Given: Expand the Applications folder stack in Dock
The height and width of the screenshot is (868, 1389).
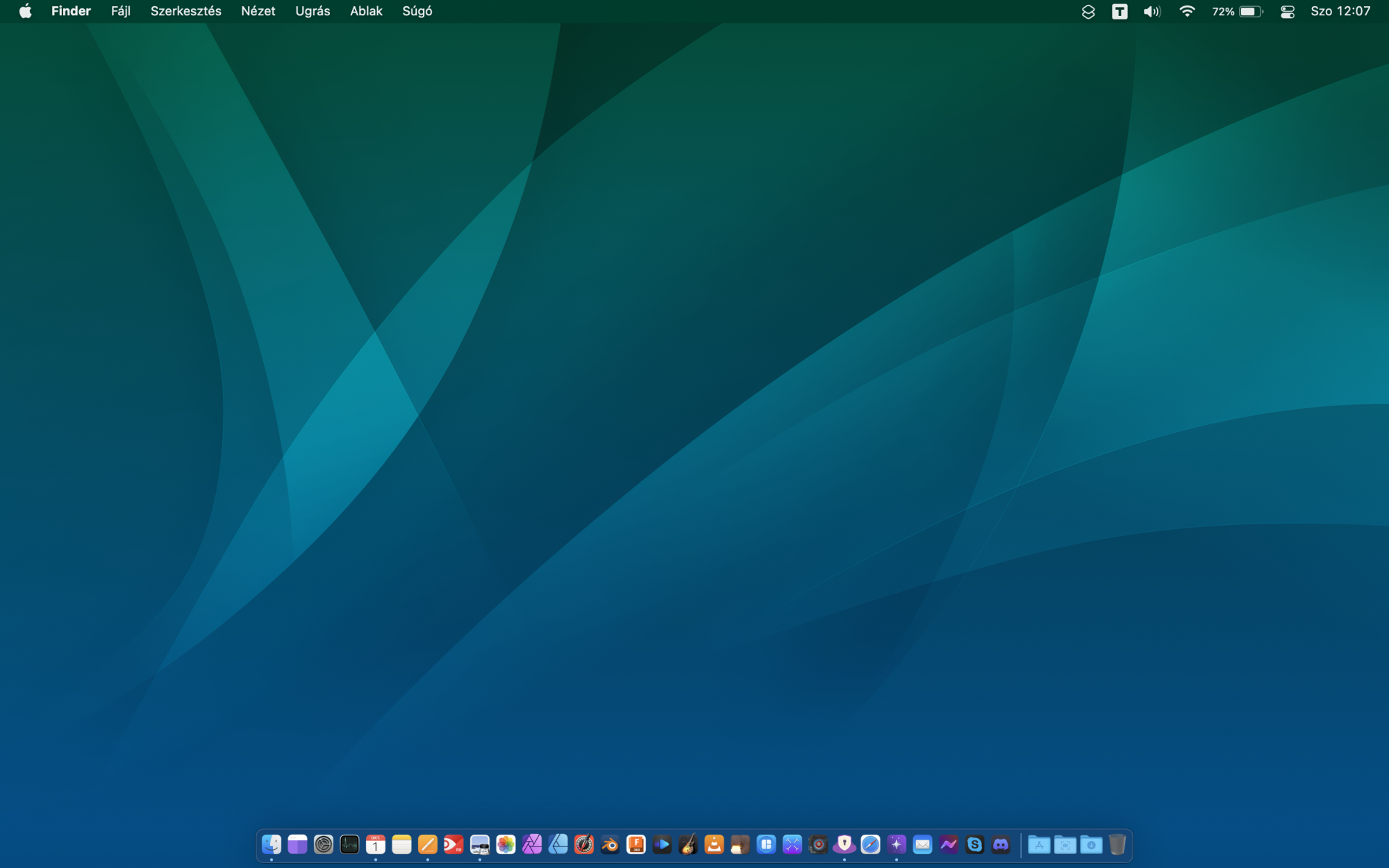Looking at the screenshot, I should (1039, 844).
